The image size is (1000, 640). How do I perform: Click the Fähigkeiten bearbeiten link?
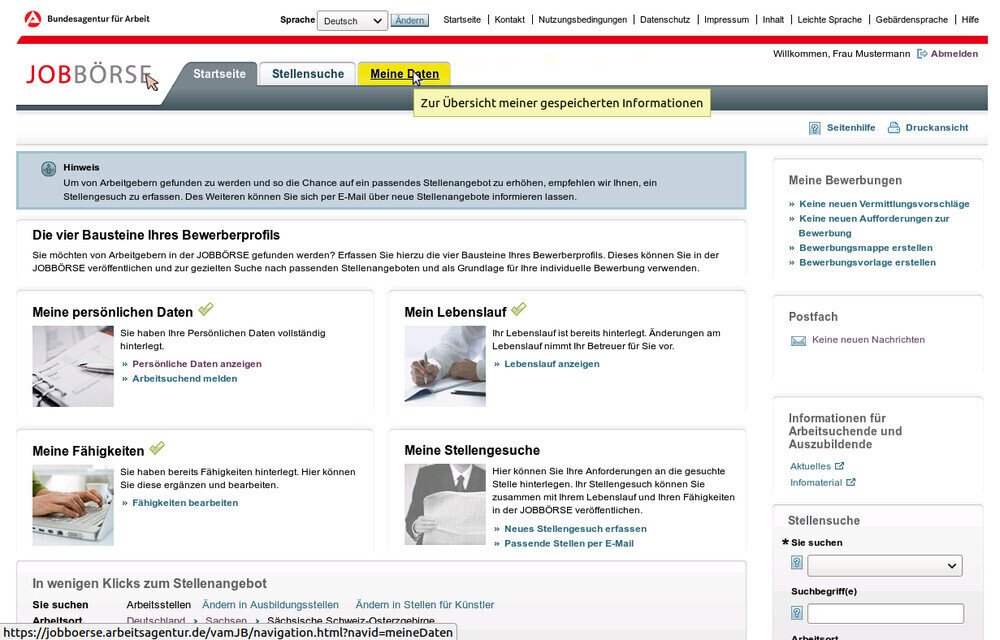point(185,503)
